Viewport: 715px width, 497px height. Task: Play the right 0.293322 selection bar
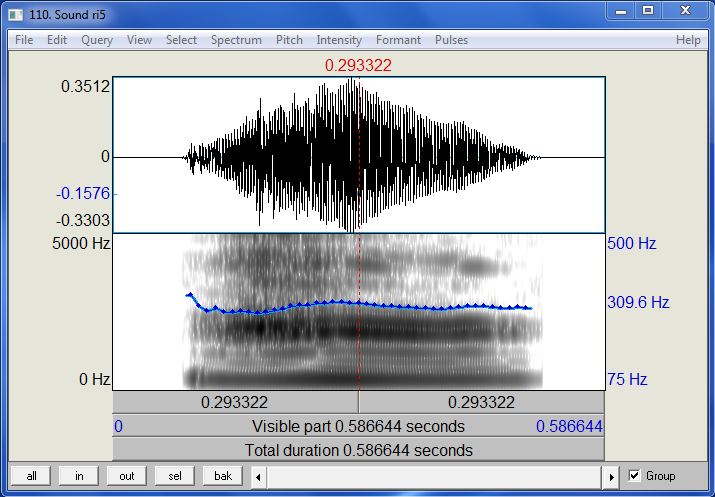tap(482, 402)
